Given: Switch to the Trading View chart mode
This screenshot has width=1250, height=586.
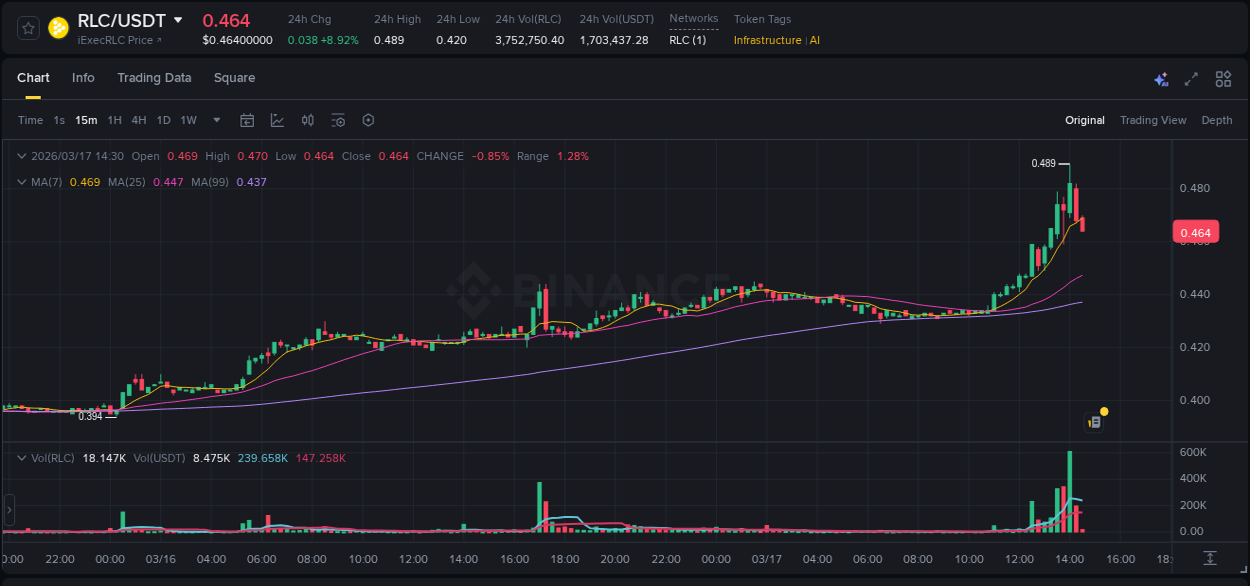Looking at the screenshot, I should 1153,120.
